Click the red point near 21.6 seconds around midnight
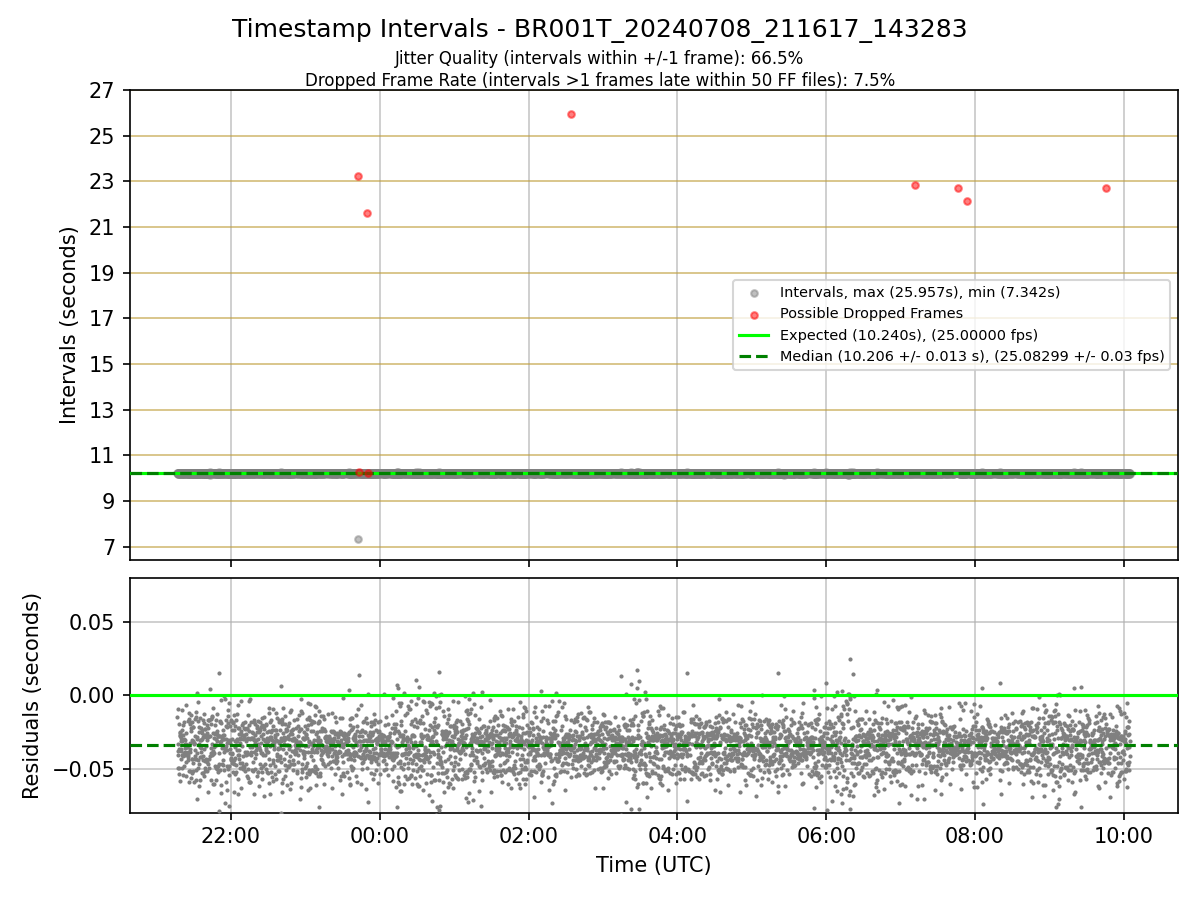Image resolution: width=1200 pixels, height=900 pixels. 367,213
